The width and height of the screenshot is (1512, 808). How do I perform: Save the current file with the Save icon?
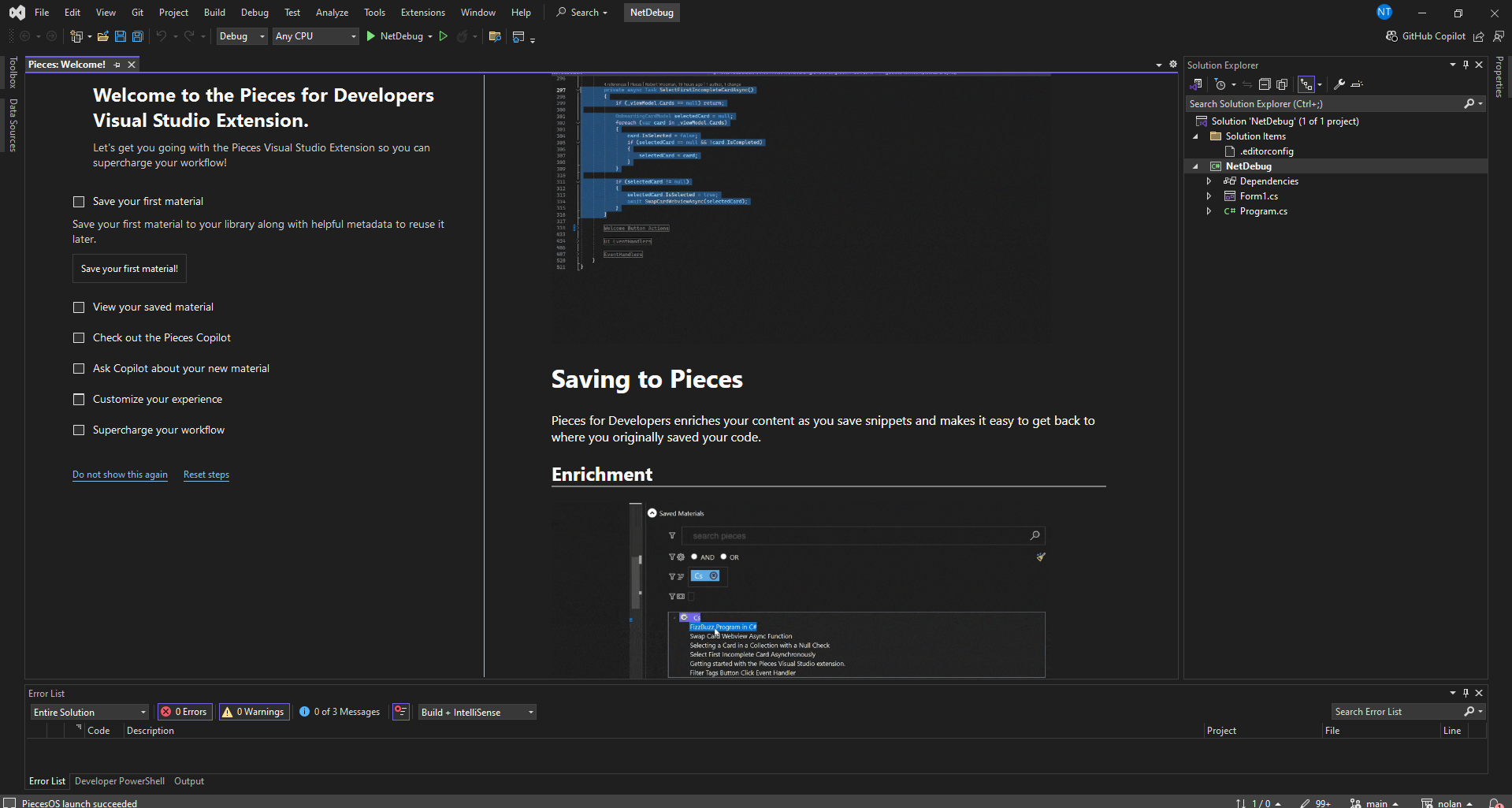click(x=120, y=36)
